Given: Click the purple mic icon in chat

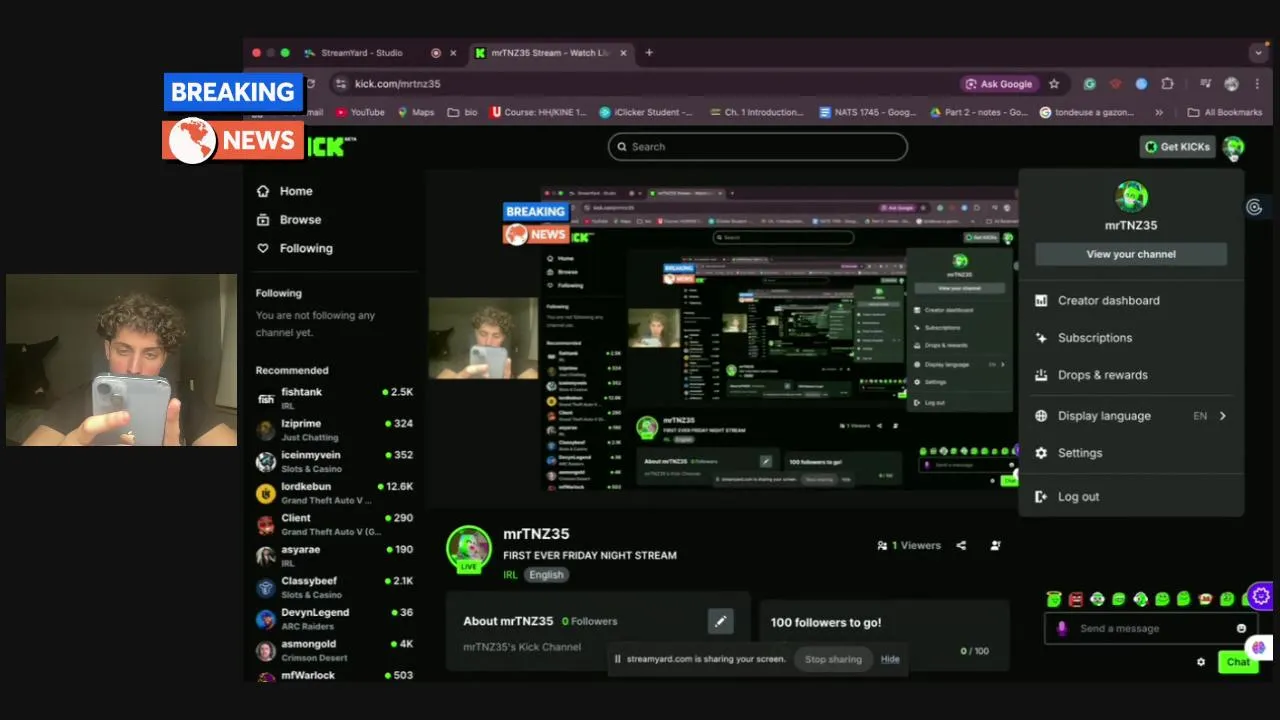Looking at the screenshot, I should coord(1061,628).
